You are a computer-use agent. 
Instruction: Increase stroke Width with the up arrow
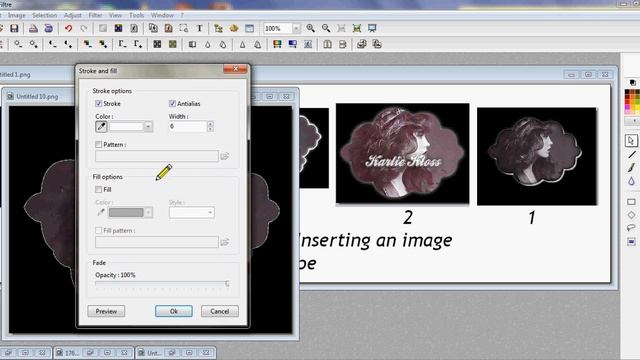pyautogui.click(x=210, y=124)
